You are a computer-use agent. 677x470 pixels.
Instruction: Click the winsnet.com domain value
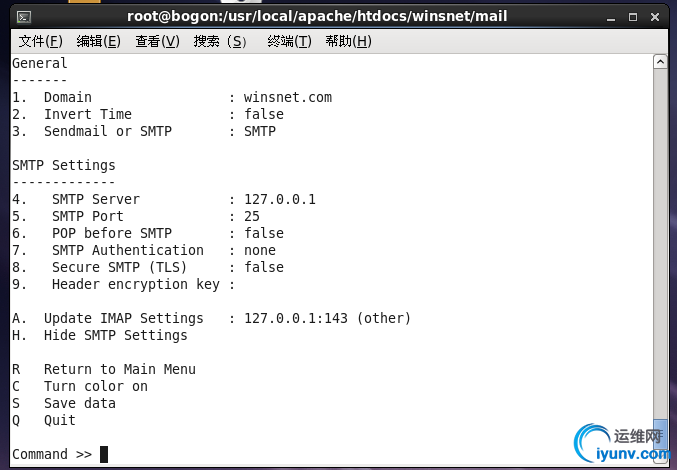(x=288, y=98)
